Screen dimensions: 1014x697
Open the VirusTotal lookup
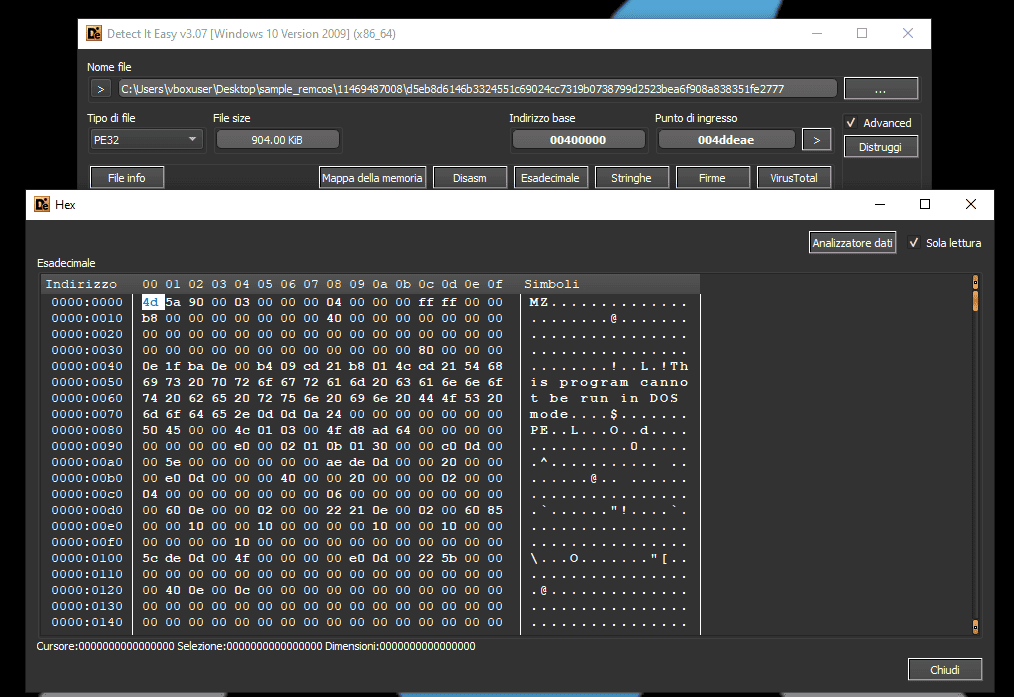[794, 178]
